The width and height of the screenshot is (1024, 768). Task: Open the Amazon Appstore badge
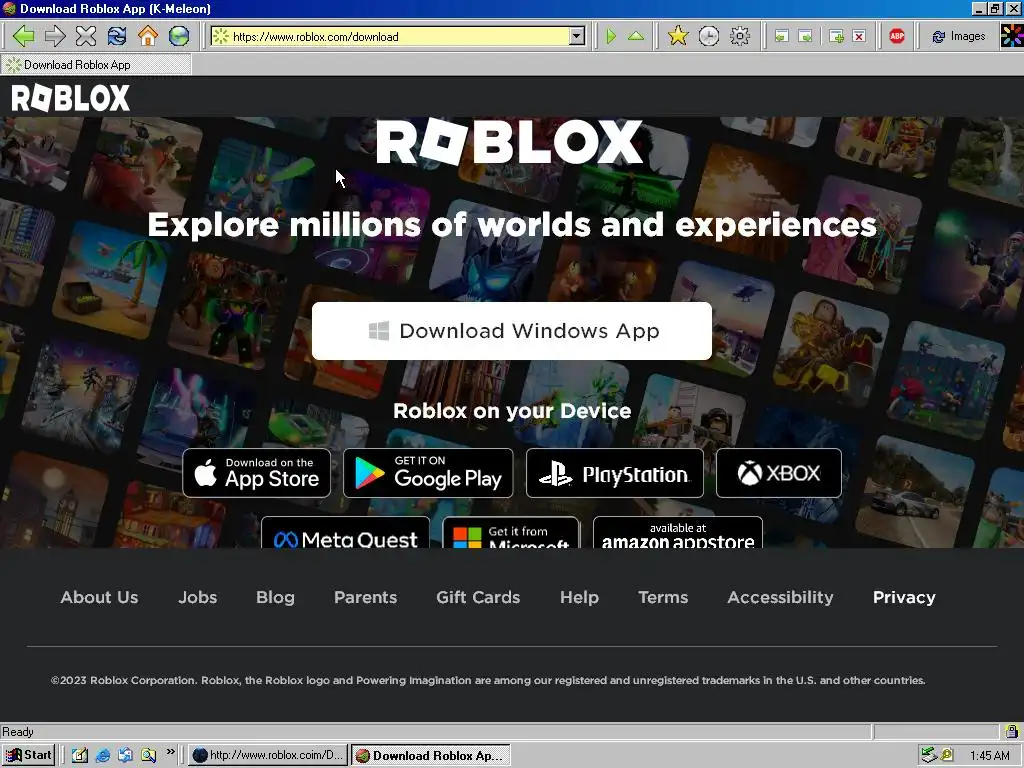pos(678,533)
